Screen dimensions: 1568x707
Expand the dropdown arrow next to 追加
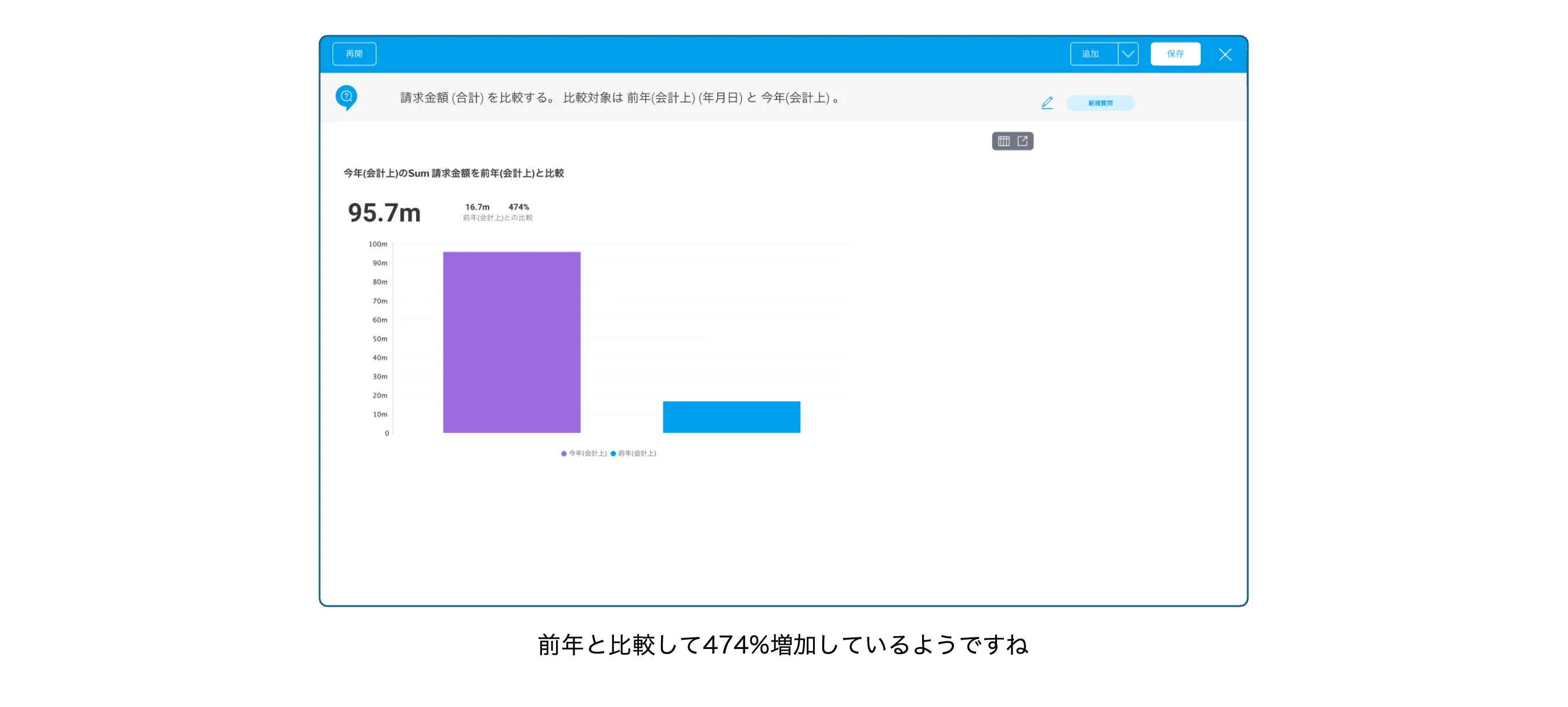click(1128, 54)
